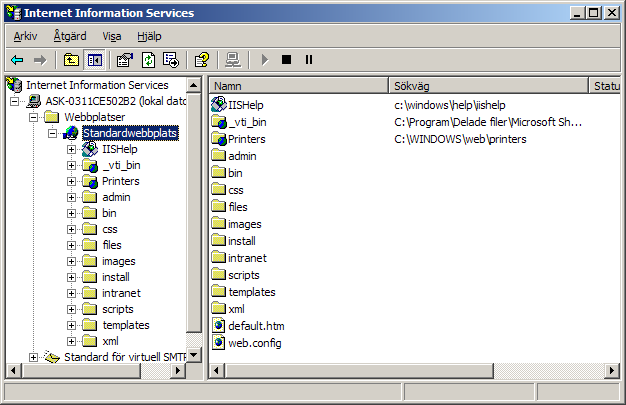Click the files folder icon in list
The image size is (626, 405).
(218, 206)
